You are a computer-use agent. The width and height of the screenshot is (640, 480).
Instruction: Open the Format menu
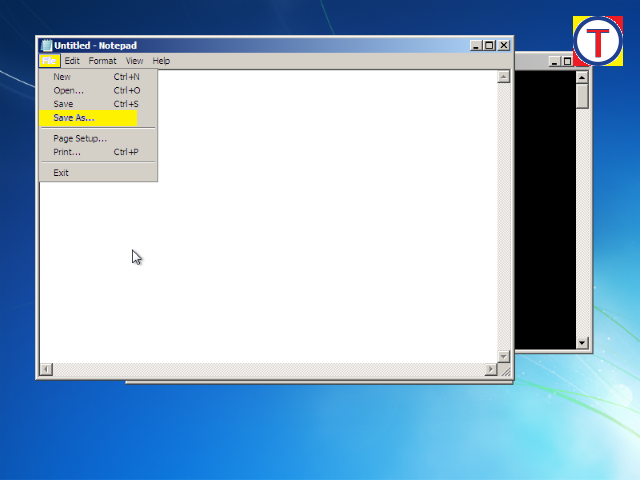click(102, 61)
